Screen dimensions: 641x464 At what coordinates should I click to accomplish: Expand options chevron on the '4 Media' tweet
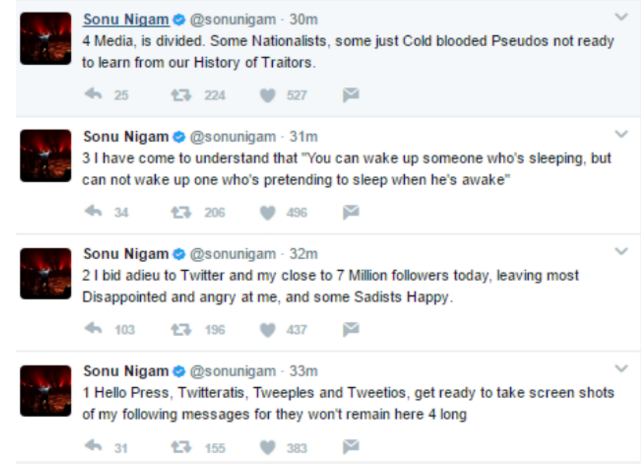coord(621,17)
